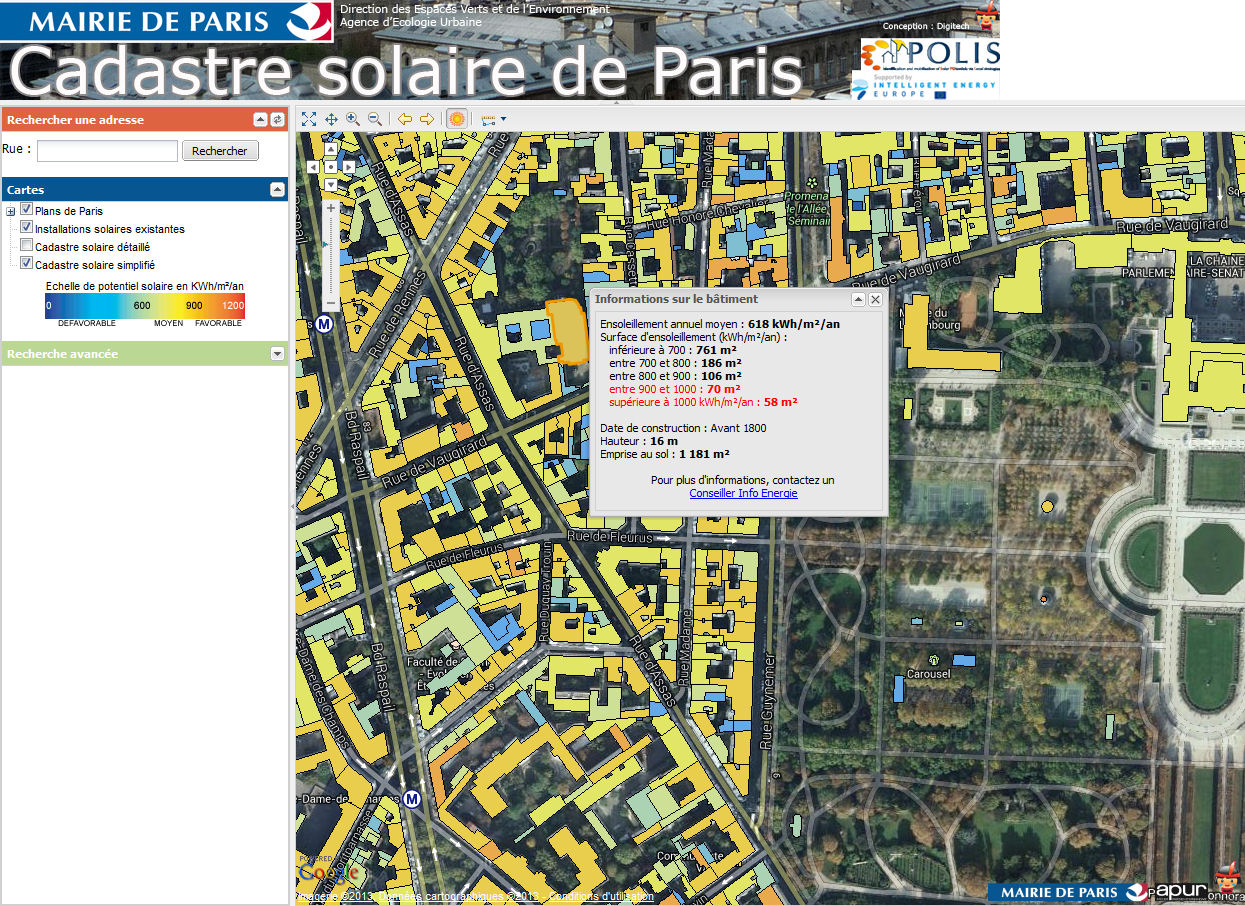Uncheck Plans de Paris layer
Screen dimensions: 1245x906
tap(27, 210)
